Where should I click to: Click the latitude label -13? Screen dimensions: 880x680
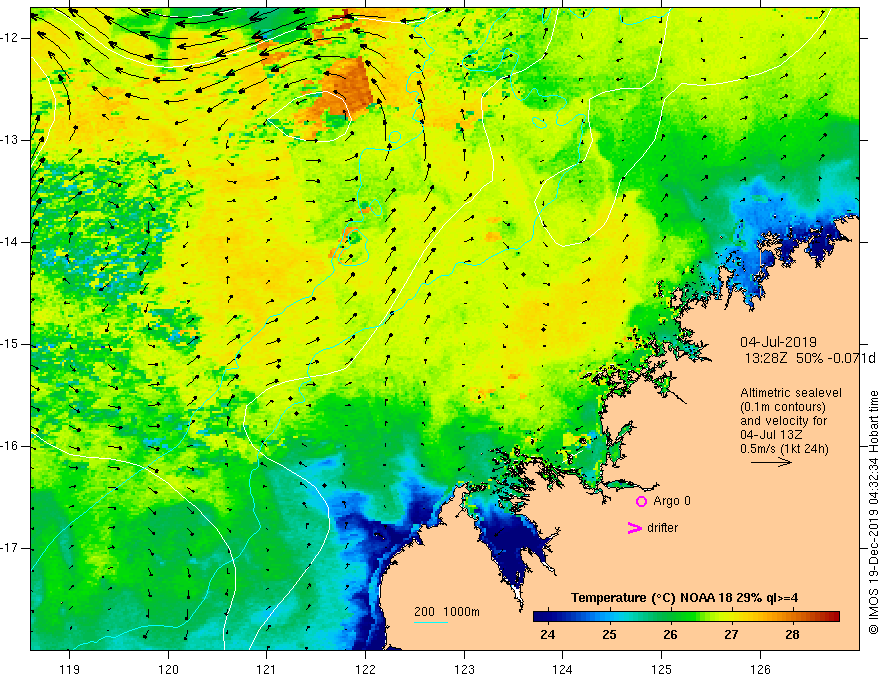tap(10, 140)
